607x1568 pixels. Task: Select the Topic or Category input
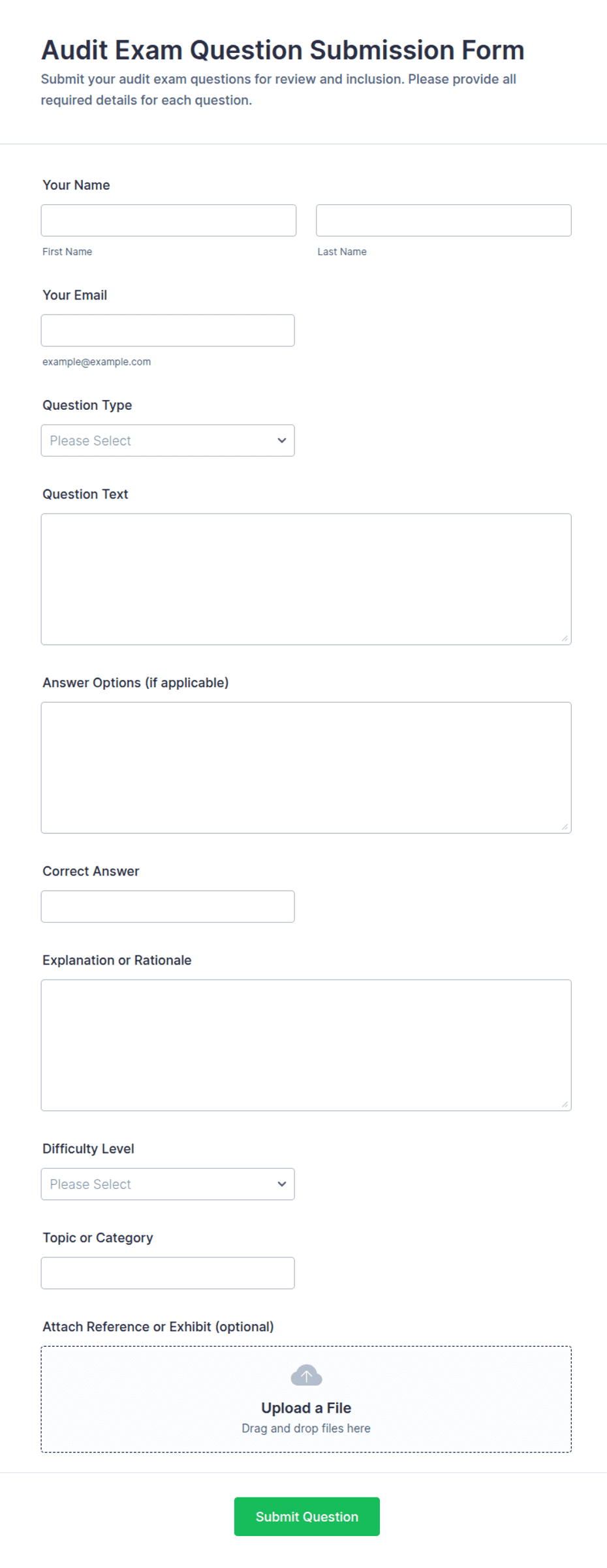point(168,1273)
